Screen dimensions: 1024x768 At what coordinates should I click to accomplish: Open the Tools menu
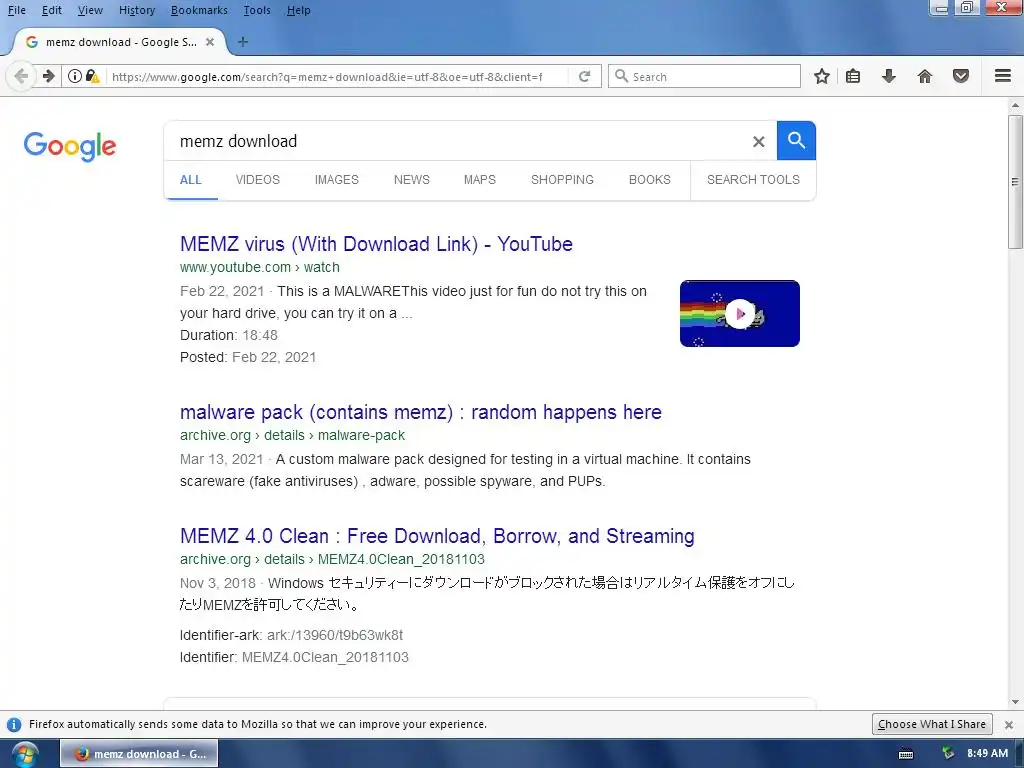[257, 10]
